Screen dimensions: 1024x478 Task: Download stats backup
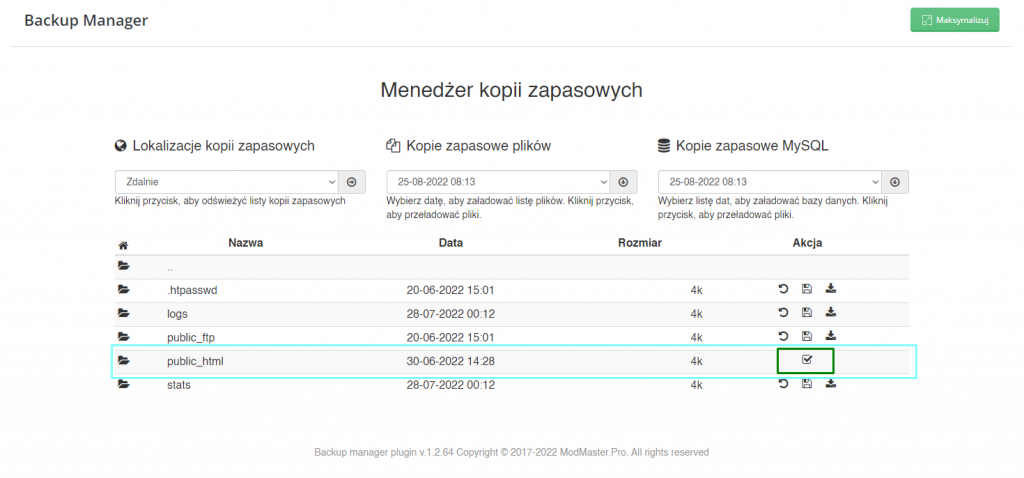830,383
